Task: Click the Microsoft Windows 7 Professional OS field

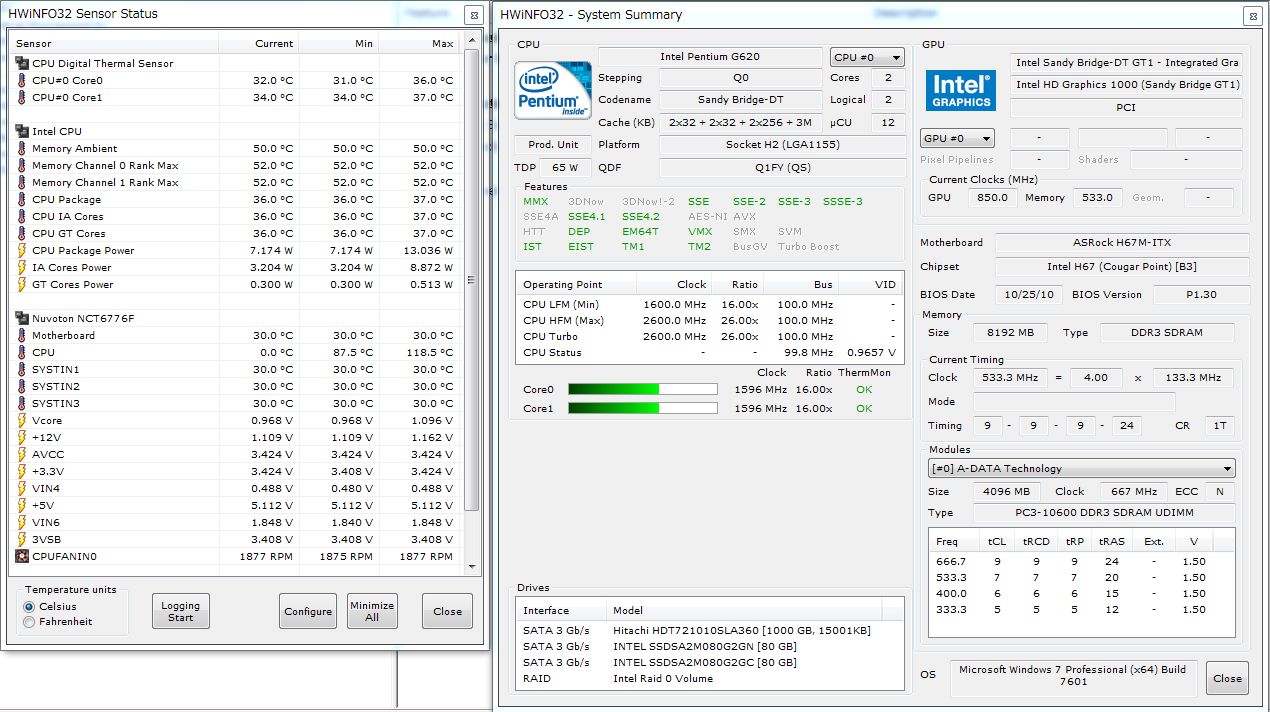Action: pos(1072,676)
